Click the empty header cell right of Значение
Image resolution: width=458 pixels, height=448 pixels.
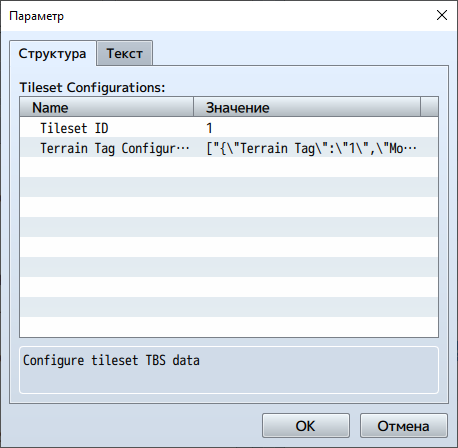(429, 107)
